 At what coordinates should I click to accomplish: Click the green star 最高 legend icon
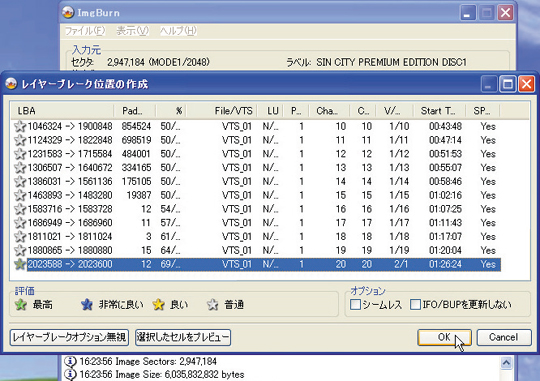21,305
